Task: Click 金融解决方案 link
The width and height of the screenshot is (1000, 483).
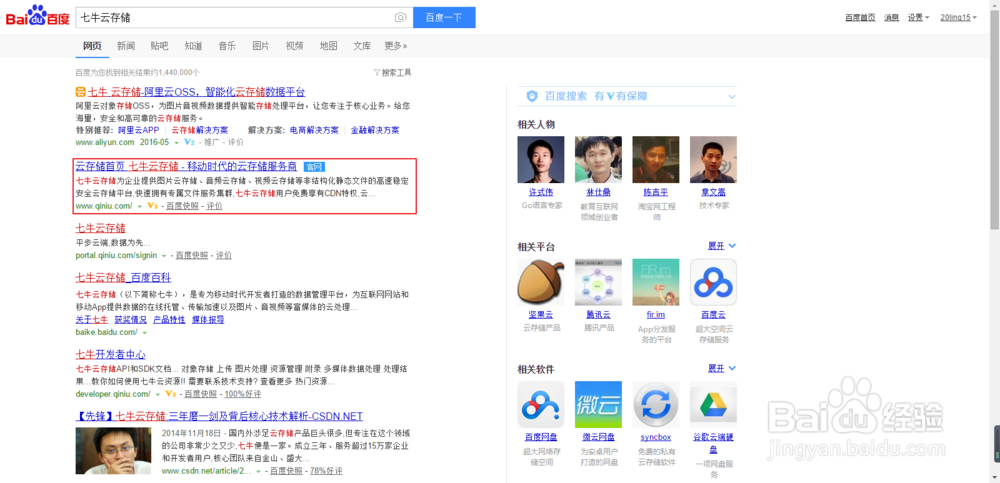Action: (375, 130)
